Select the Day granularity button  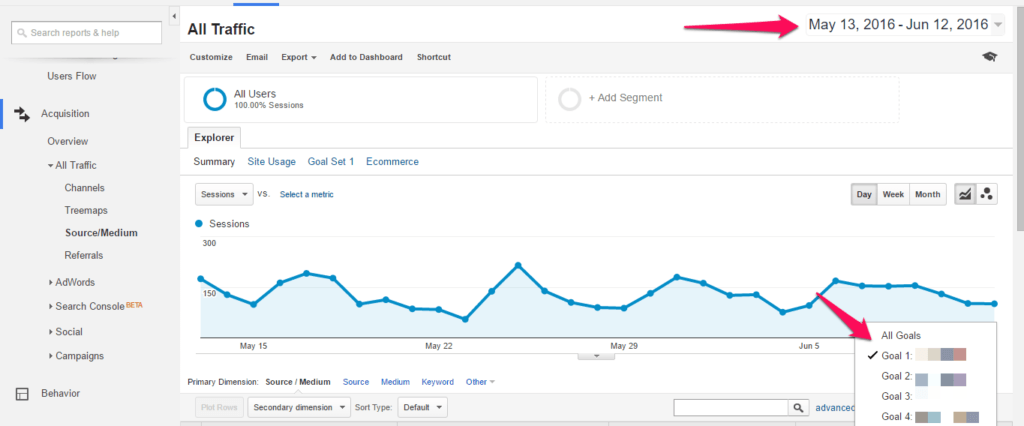(864, 194)
